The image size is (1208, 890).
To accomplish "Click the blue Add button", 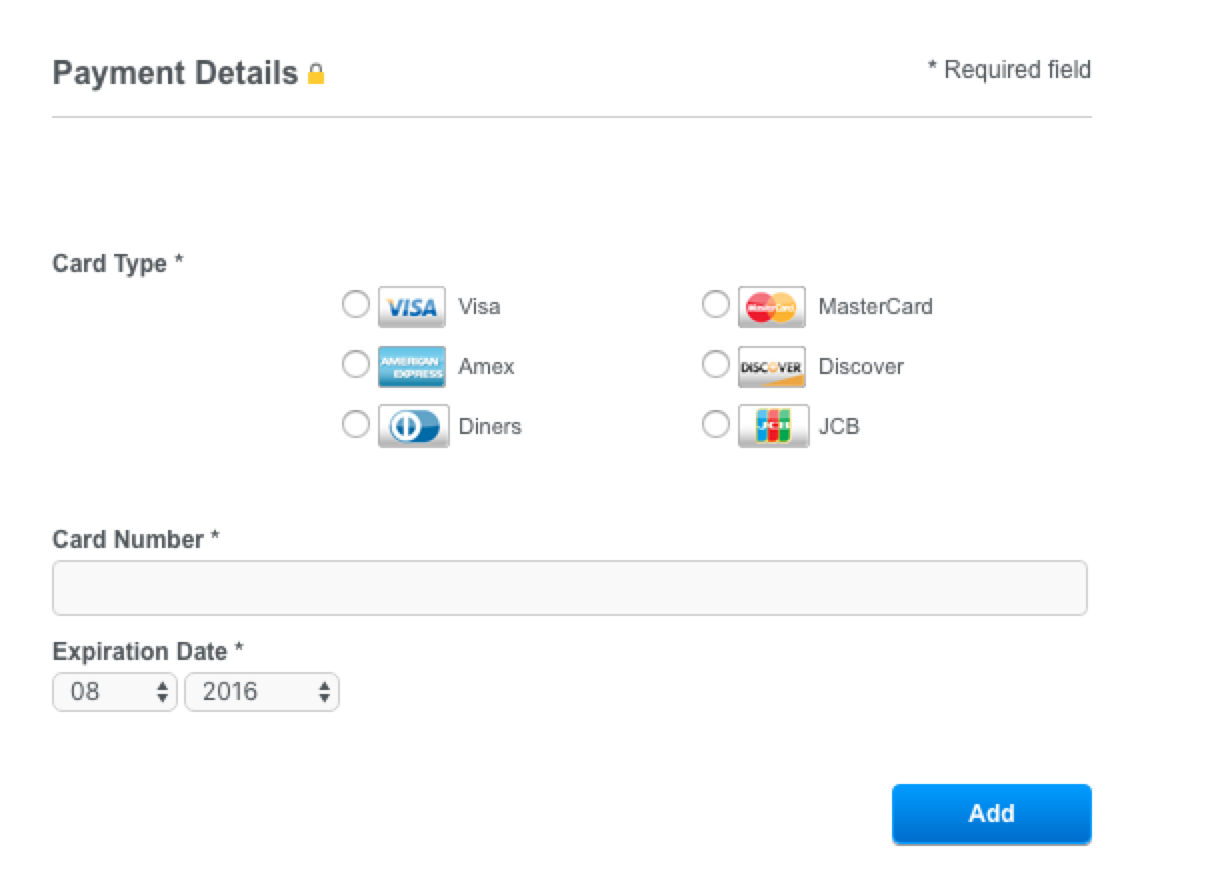I will [992, 814].
